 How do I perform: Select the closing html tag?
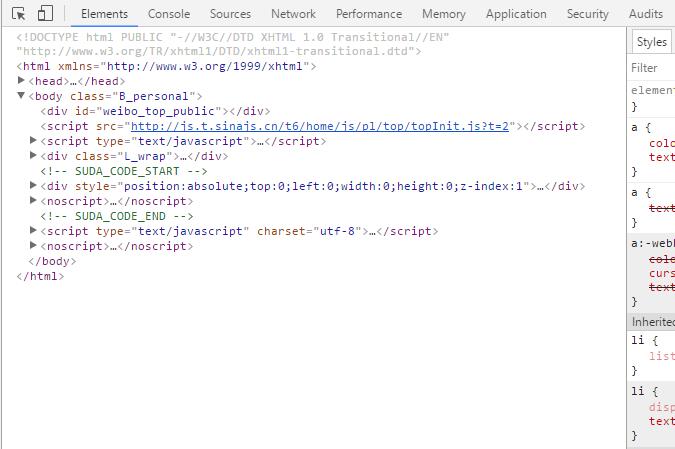40,276
